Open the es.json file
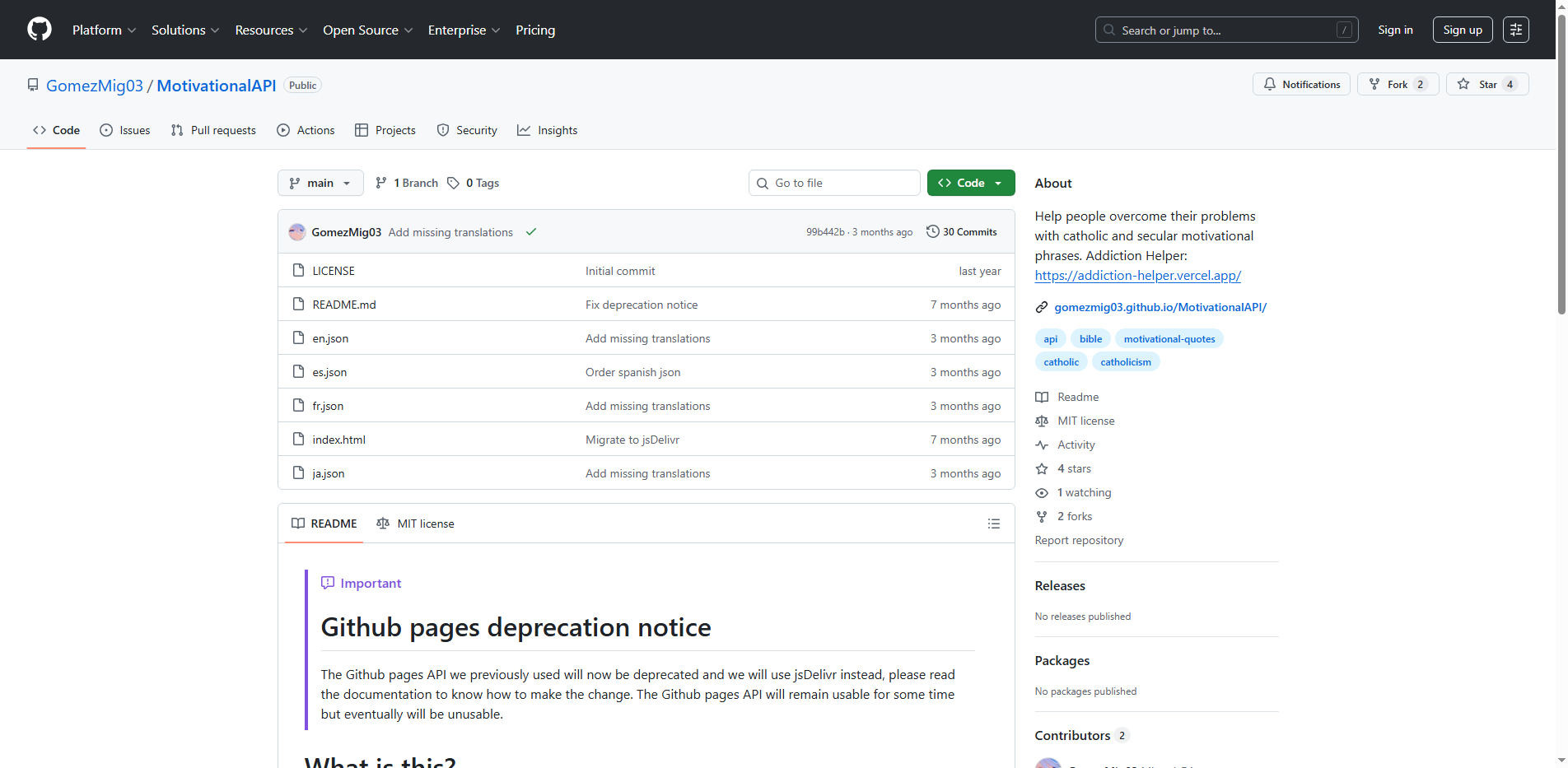Screen dimensions: 1568x768 pyautogui.click(x=329, y=372)
